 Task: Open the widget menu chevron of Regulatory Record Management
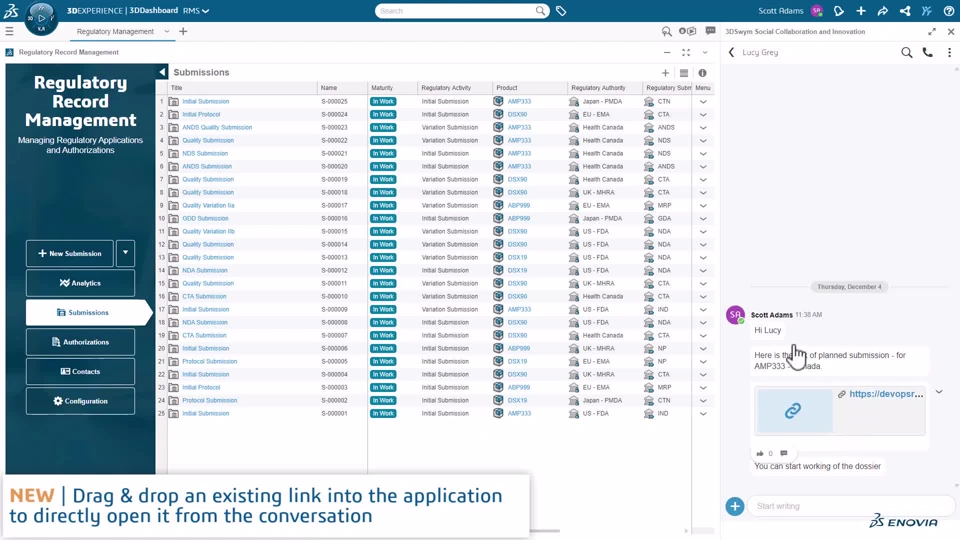click(x=705, y=53)
